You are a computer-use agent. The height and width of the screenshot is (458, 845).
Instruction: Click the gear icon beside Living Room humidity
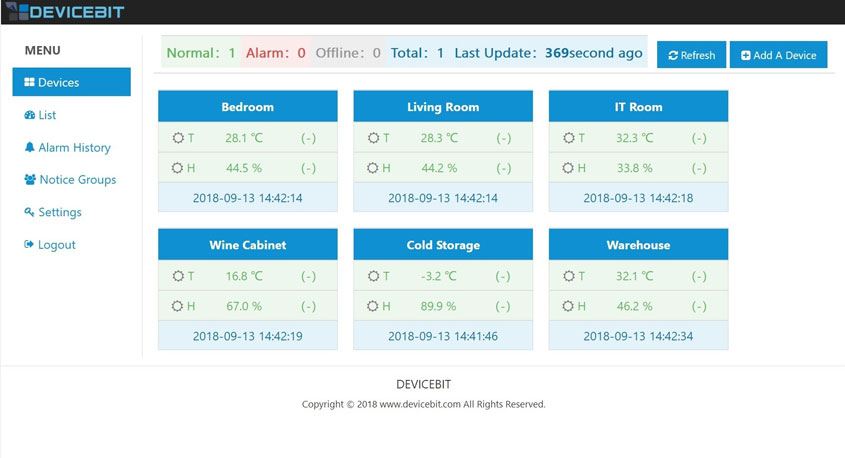[373, 168]
